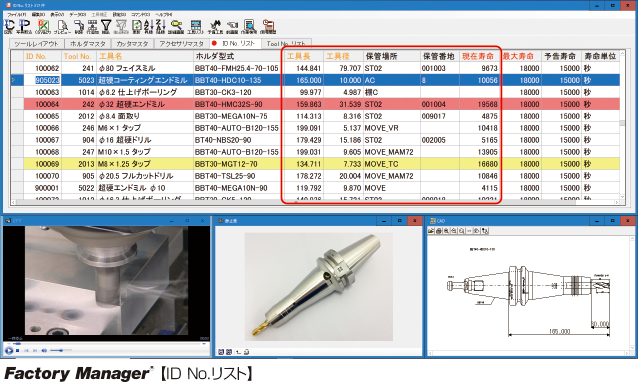
Task: Open the ファイル menu
Action: tap(16, 14)
